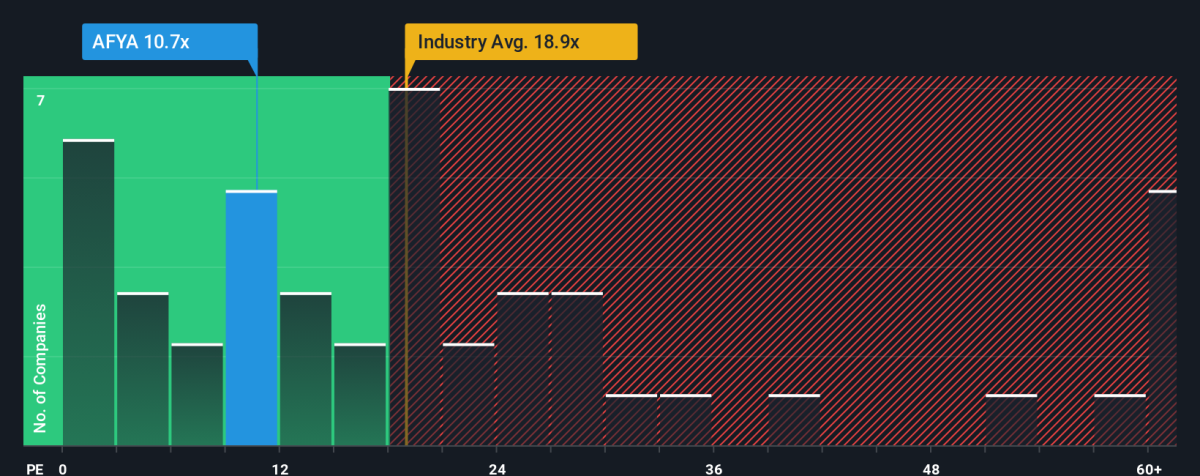Select the first green bar at PE 0
This screenshot has width=1200, height=476.
point(88,293)
